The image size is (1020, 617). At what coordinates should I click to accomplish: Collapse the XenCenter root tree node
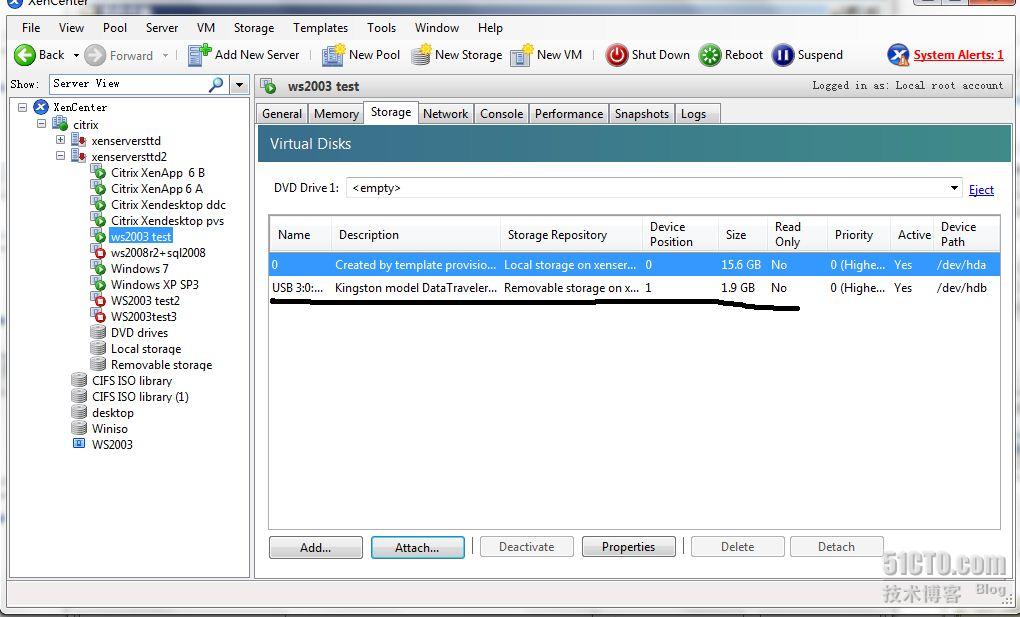point(22,107)
